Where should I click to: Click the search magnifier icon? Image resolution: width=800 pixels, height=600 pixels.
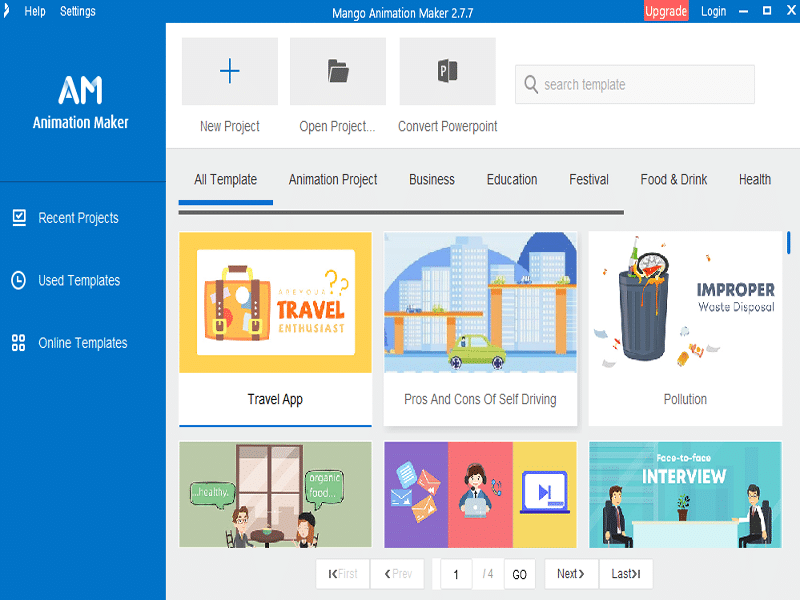(x=531, y=84)
